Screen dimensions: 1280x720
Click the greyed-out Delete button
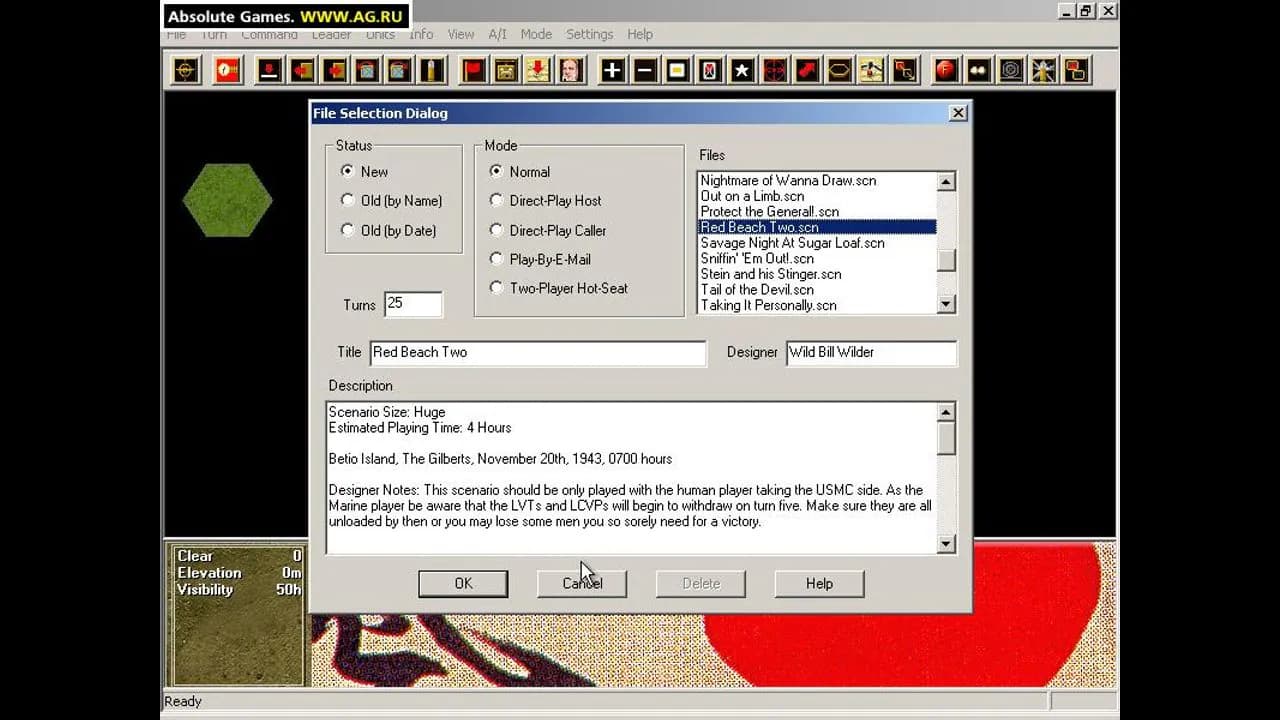point(701,584)
